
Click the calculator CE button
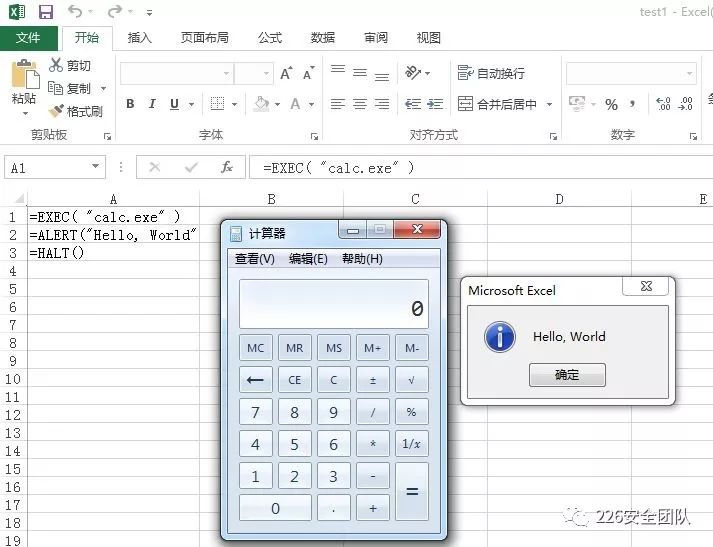coord(295,380)
